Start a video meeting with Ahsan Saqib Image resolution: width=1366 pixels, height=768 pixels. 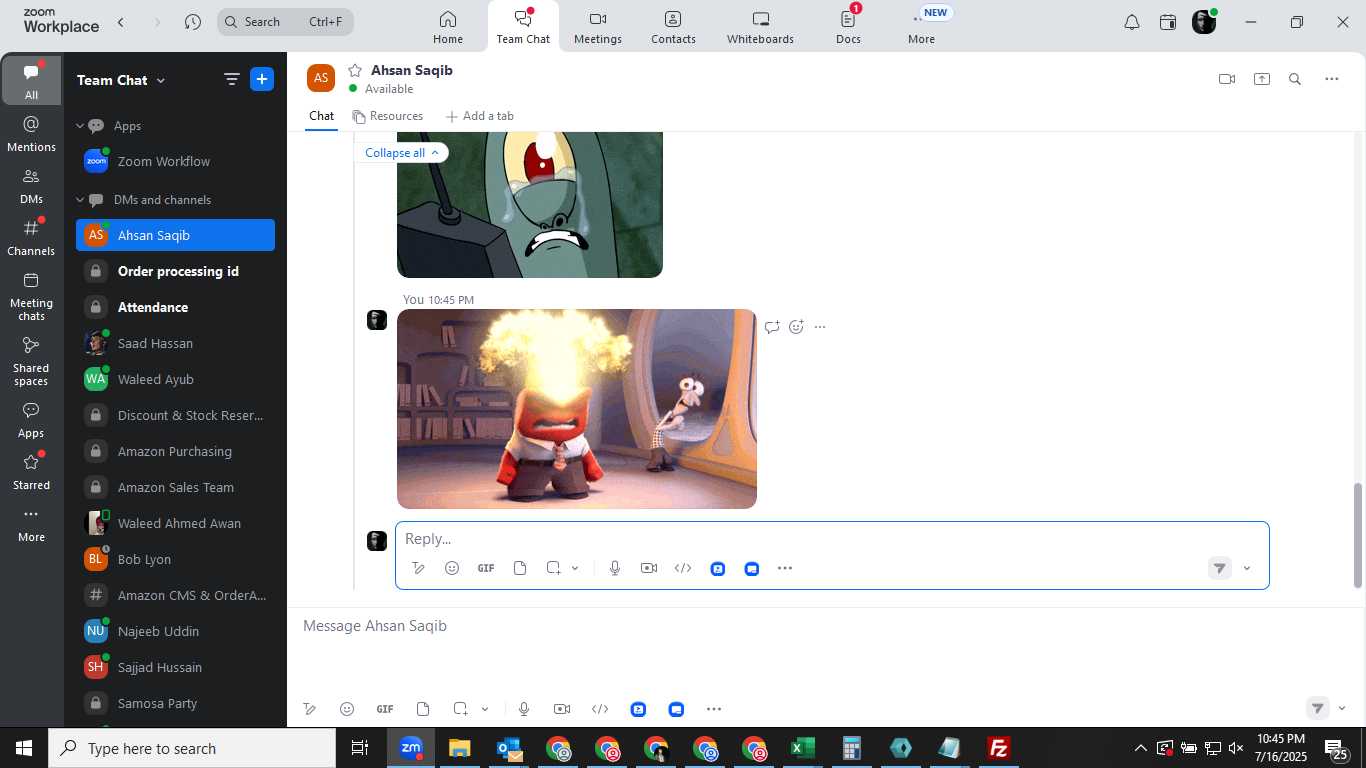click(1227, 79)
